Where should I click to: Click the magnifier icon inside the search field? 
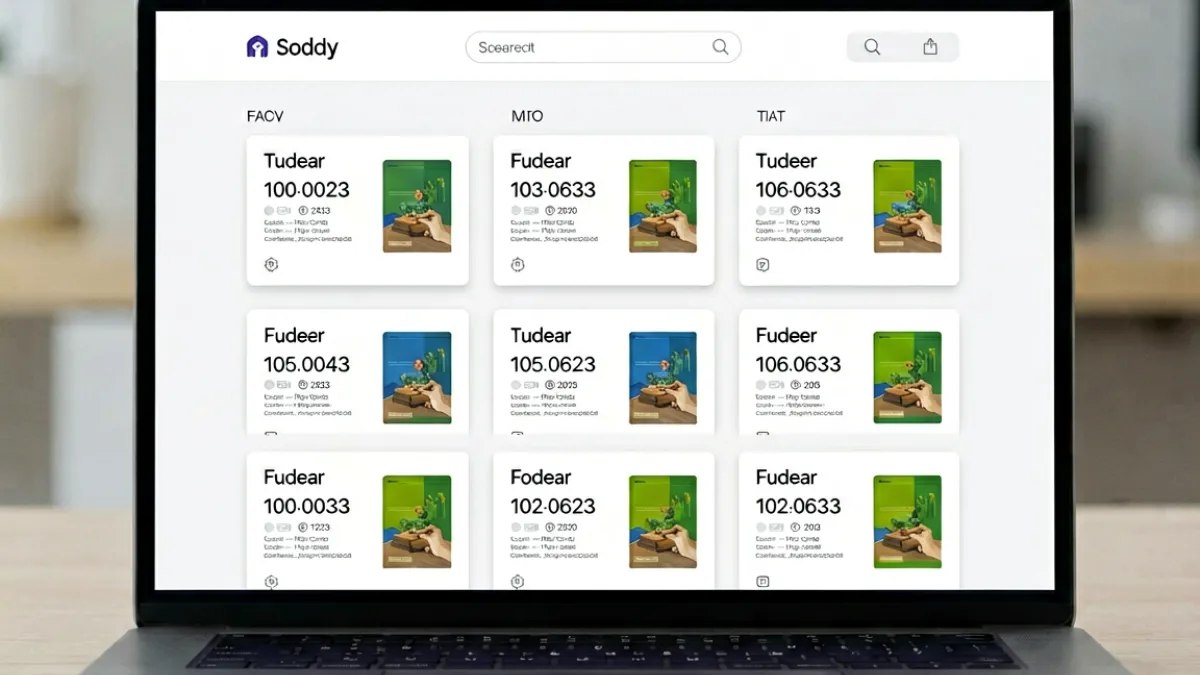(x=720, y=47)
